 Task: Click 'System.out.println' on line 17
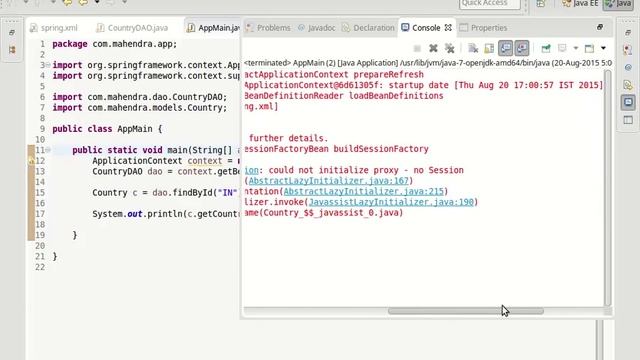tap(166, 213)
